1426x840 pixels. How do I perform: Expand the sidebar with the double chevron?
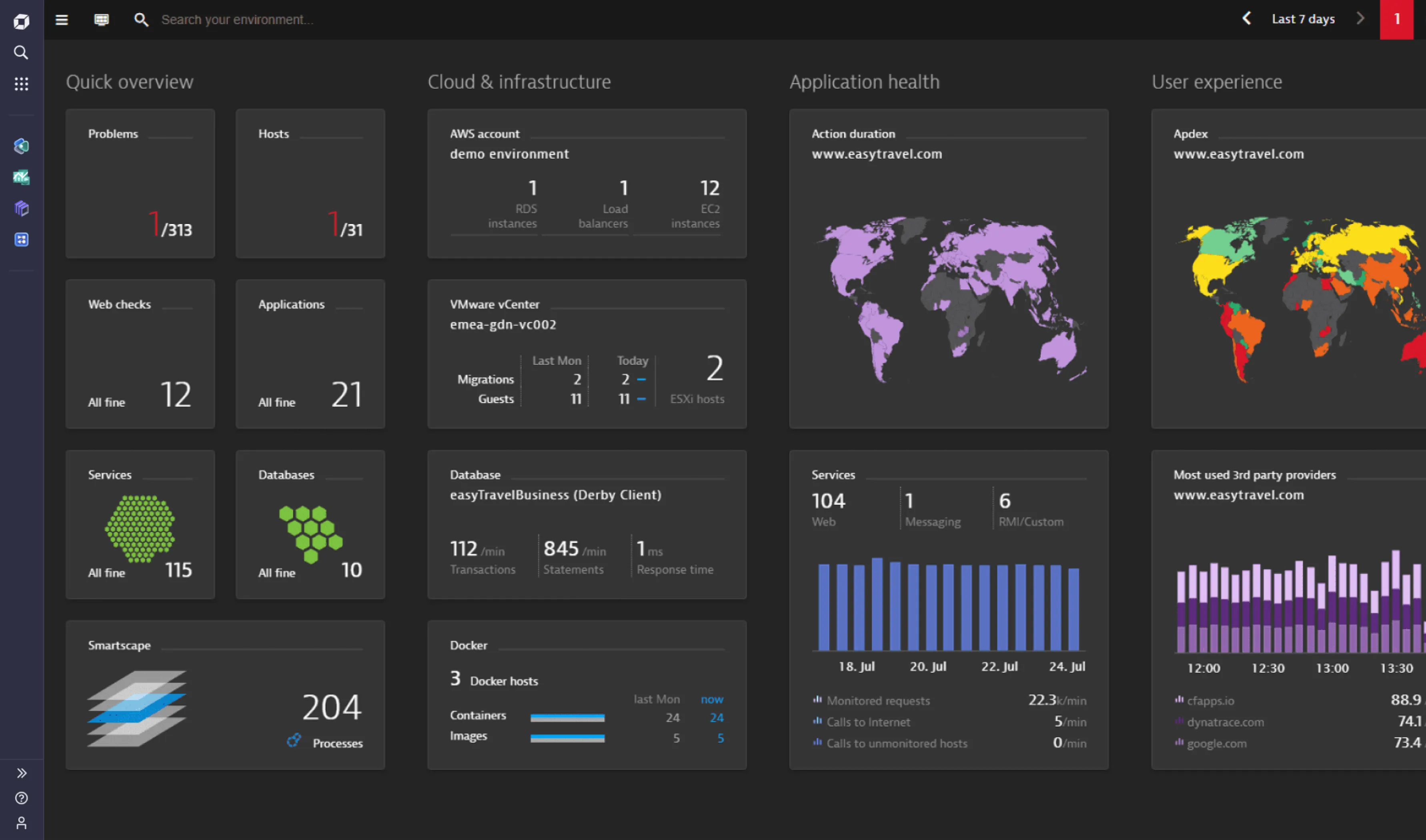[x=21, y=773]
